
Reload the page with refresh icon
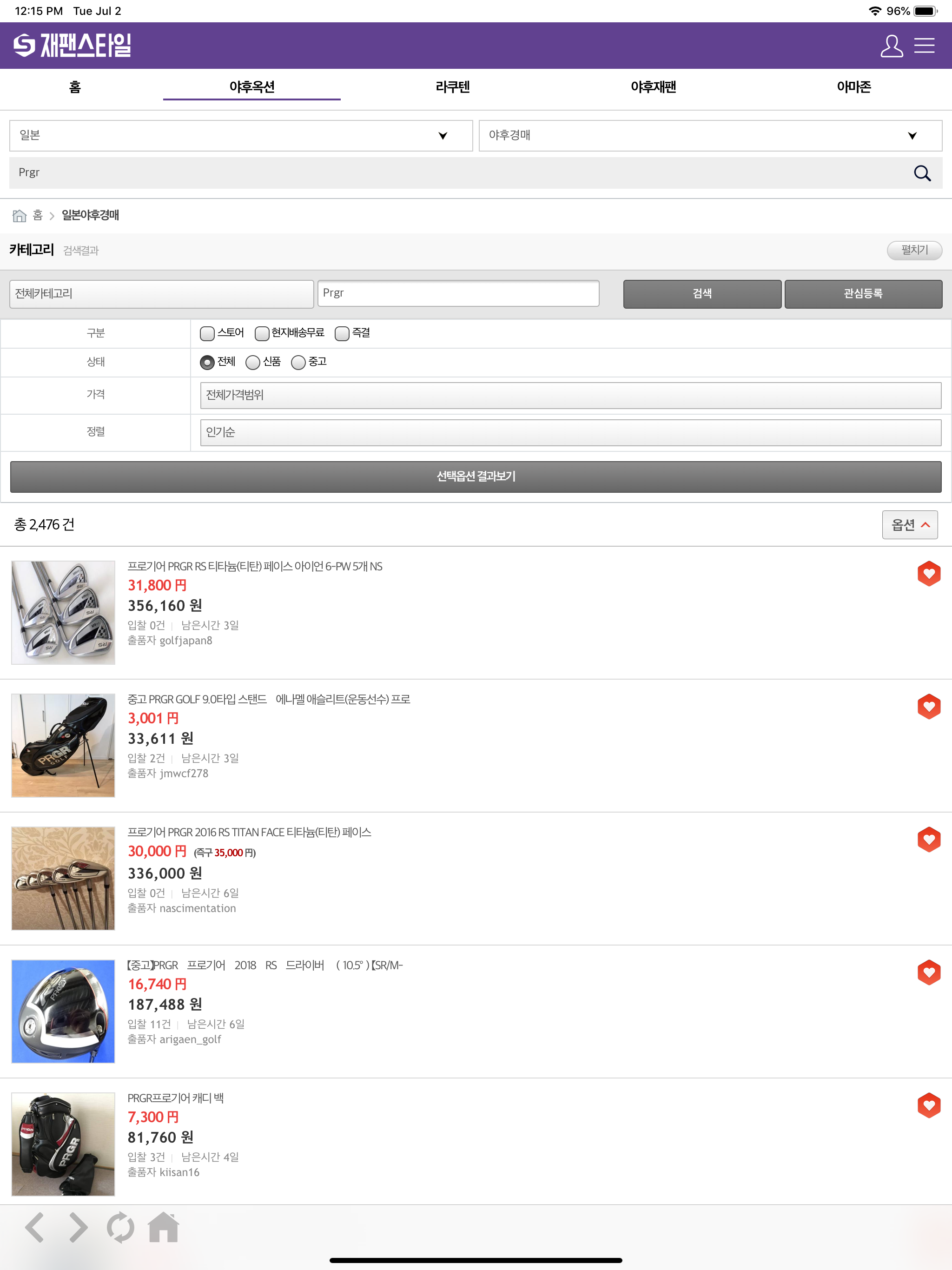120,1228
